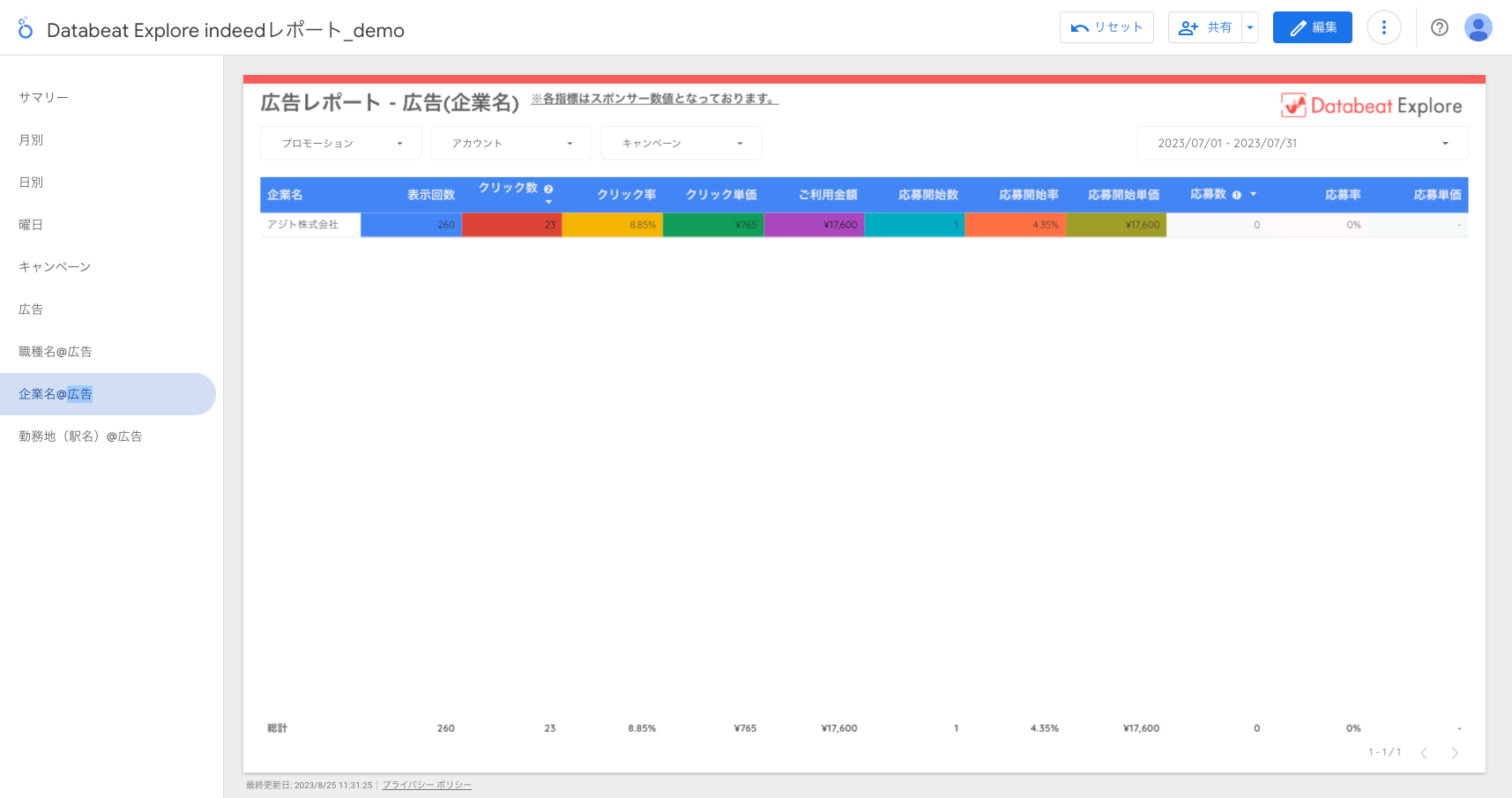This screenshot has width=1512, height=798.
Task: Click the red 23 cell in アジト株式会社 row
Action: [512, 225]
